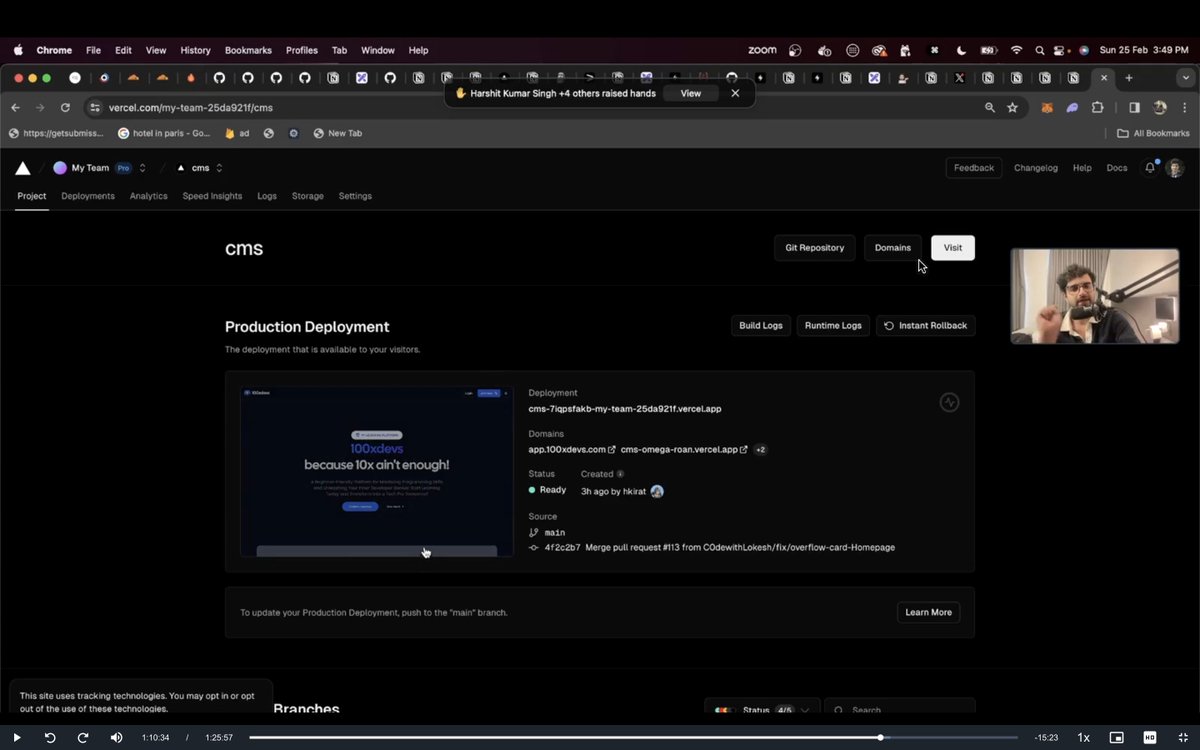
Task: Open macOS Spotlight search icon
Action: 1040,50
